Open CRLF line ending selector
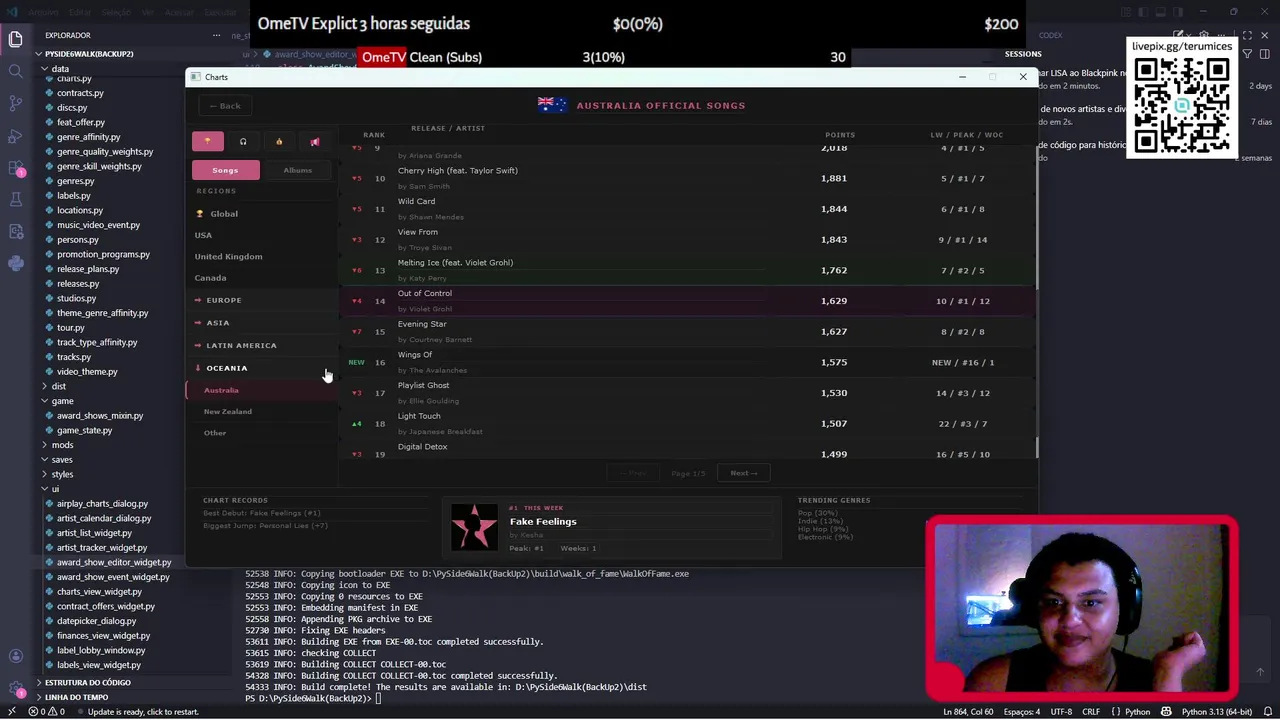The width and height of the screenshot is (1280, 720). 1090,712
